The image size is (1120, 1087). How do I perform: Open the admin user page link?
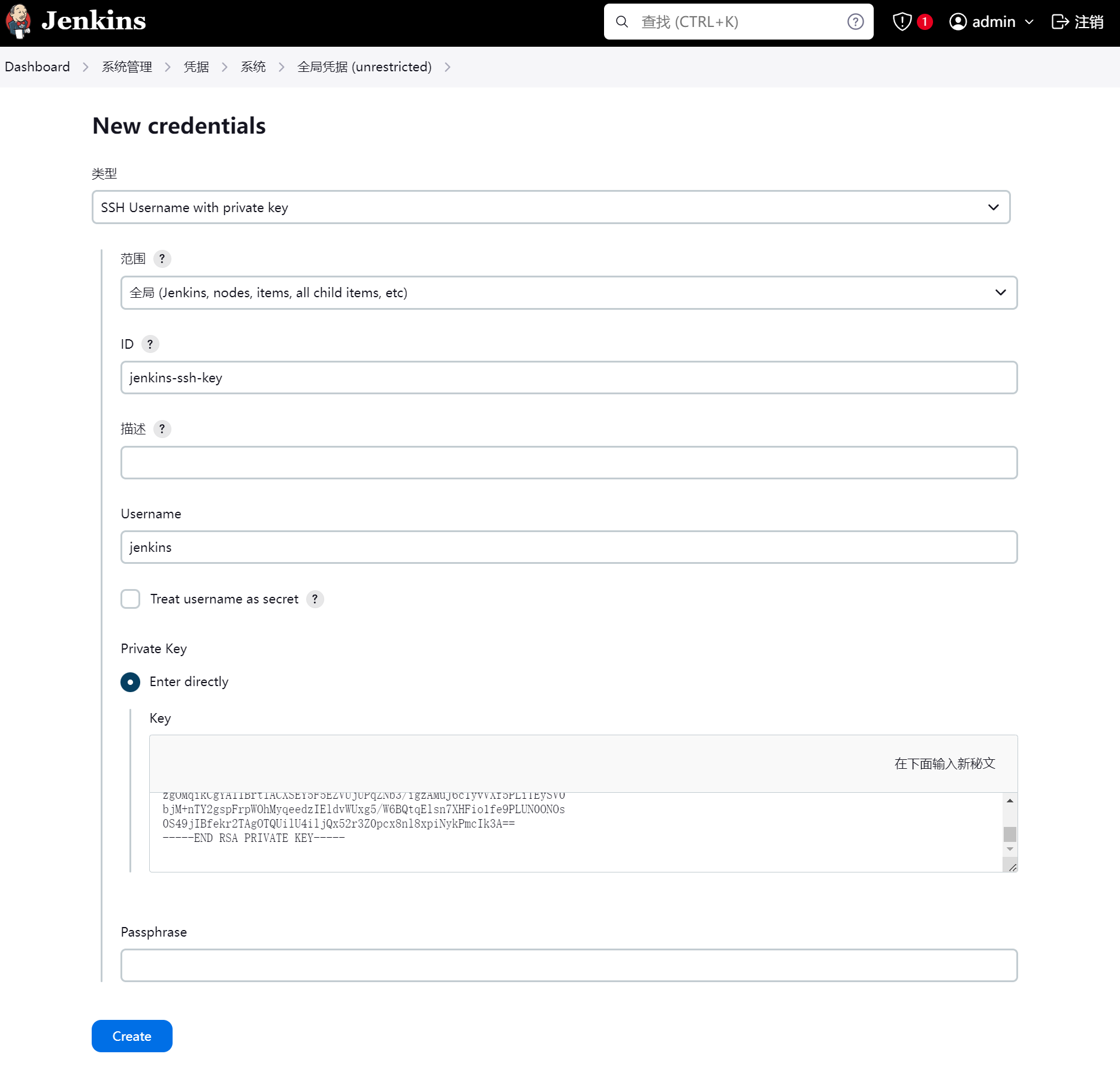click(994, 22)
